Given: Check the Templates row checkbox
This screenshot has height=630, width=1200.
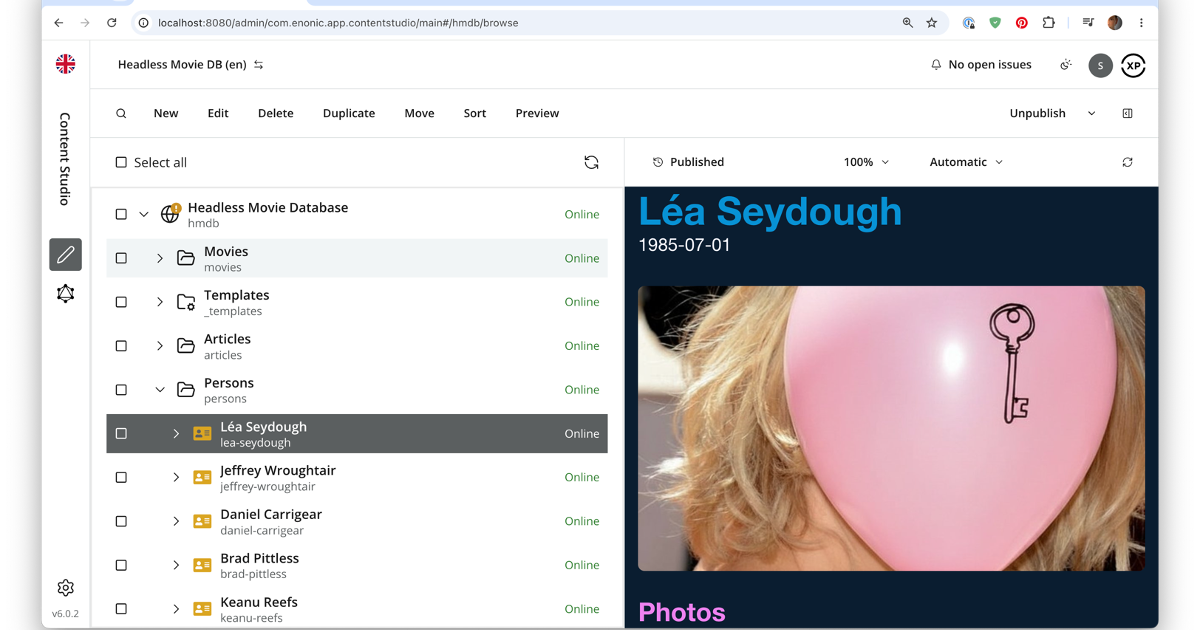Looking at the screenshot, I should point(121,302).
